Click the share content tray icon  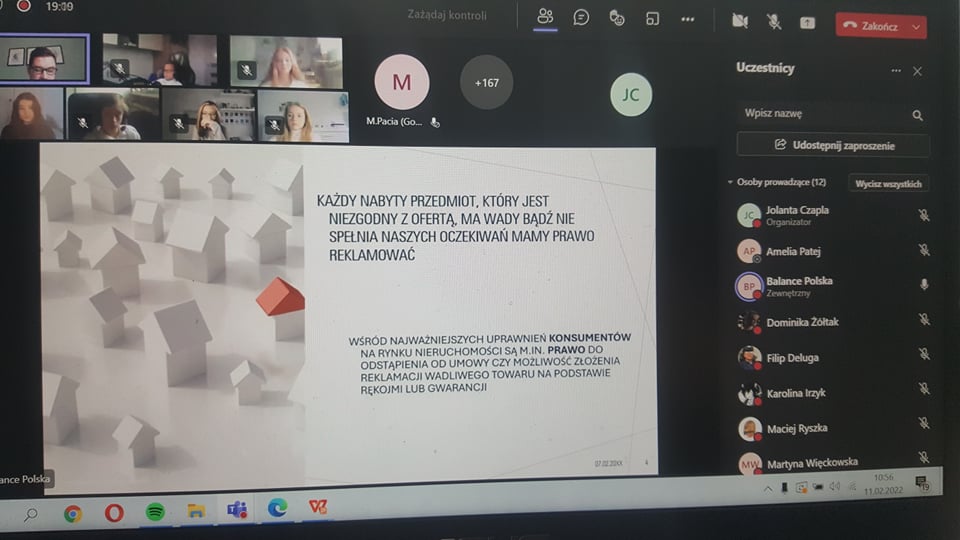807,22
